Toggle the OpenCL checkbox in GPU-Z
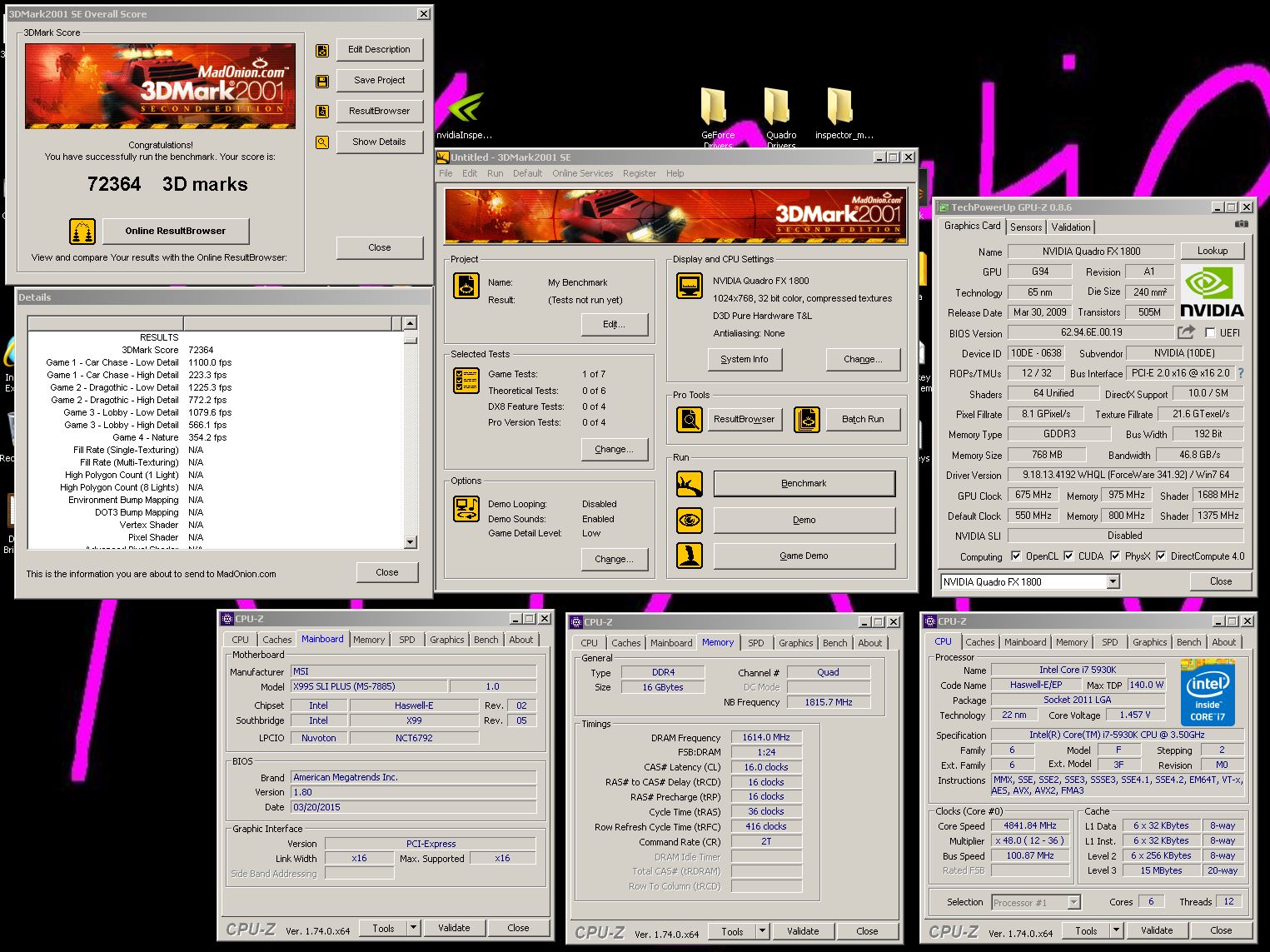1270x952 pixels. pyautogui.click(x=1016, y=556)
